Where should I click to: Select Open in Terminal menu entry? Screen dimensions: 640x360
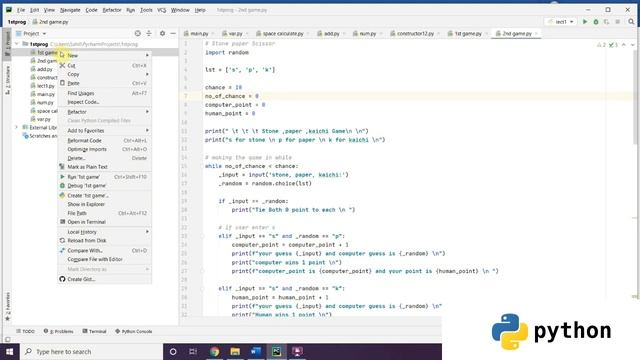click(105, 222)
